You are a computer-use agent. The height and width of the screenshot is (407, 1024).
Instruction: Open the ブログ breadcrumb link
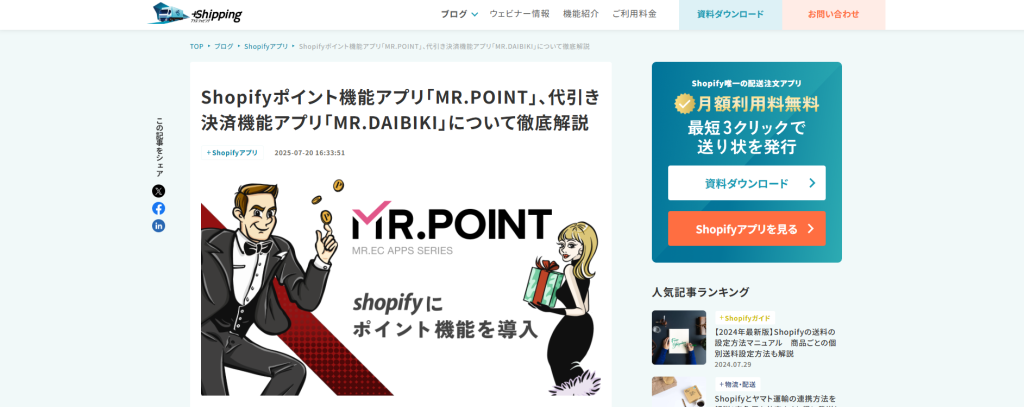(223, 46)
